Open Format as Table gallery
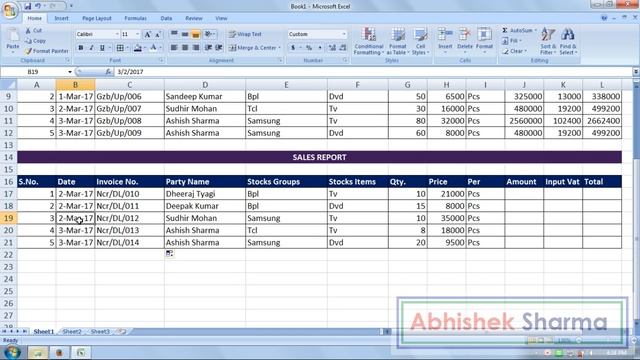 click(398, 41)
